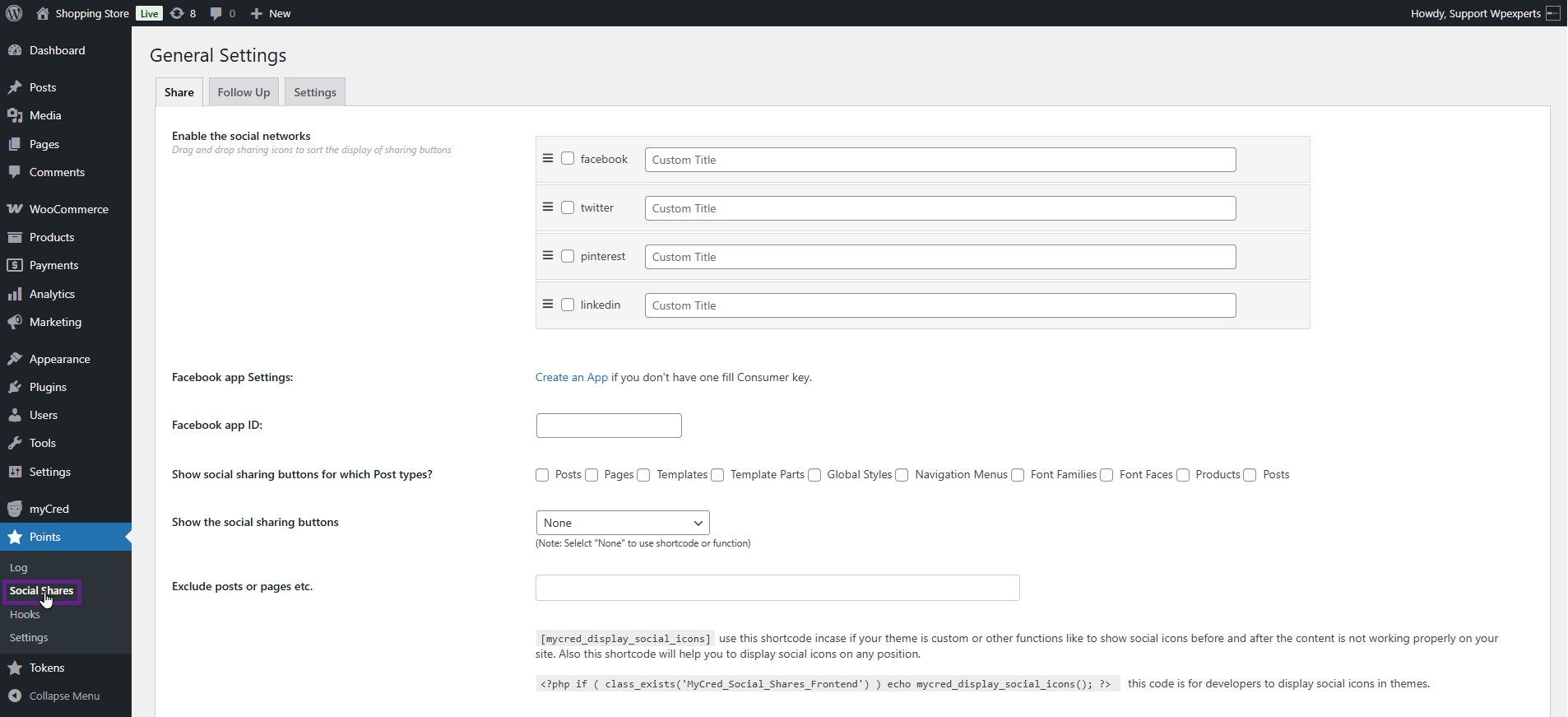
Task: Toggle the Template Parts checkbox
Action: pyautogui.click(x=717, y=475)
